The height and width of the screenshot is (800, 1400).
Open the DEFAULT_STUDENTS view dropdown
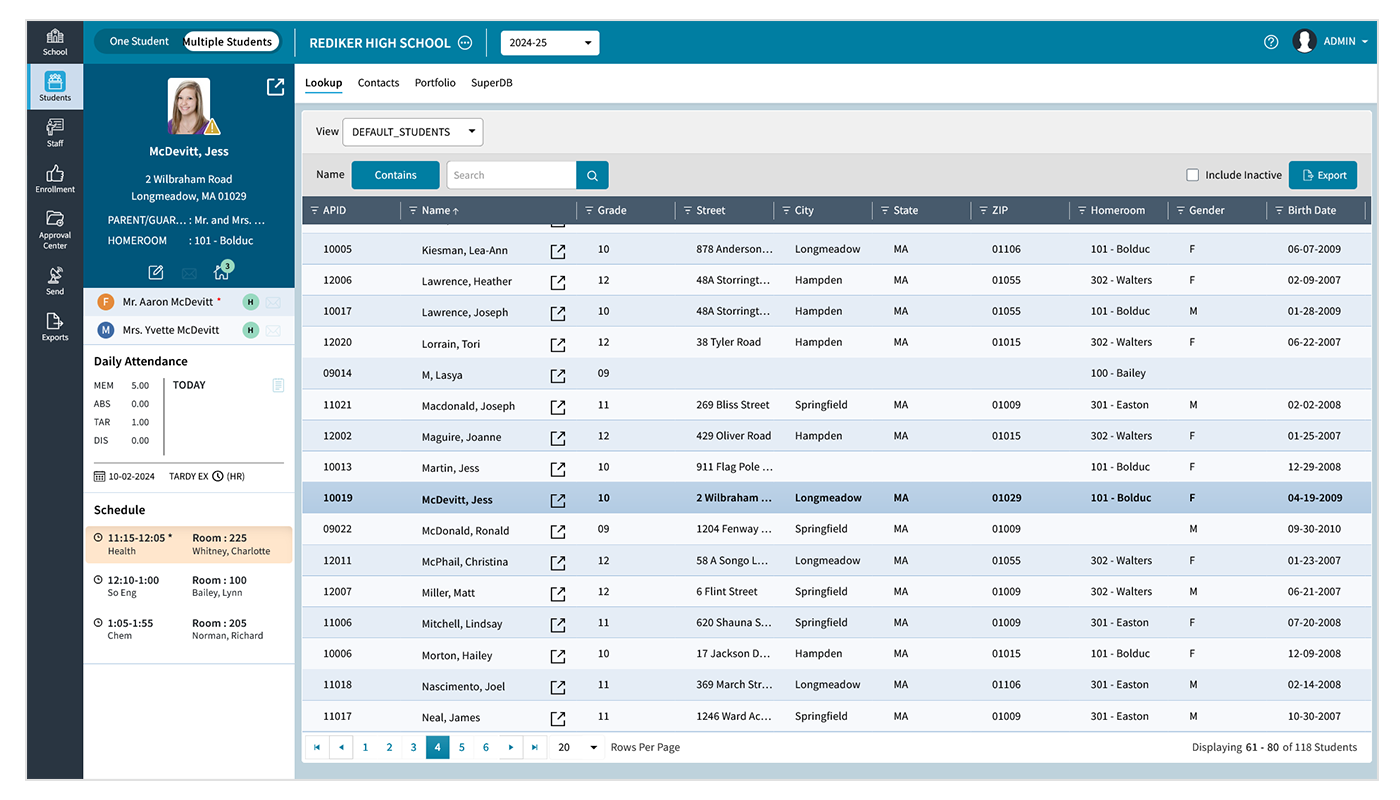pyautogui.click(x=412, y=131)
